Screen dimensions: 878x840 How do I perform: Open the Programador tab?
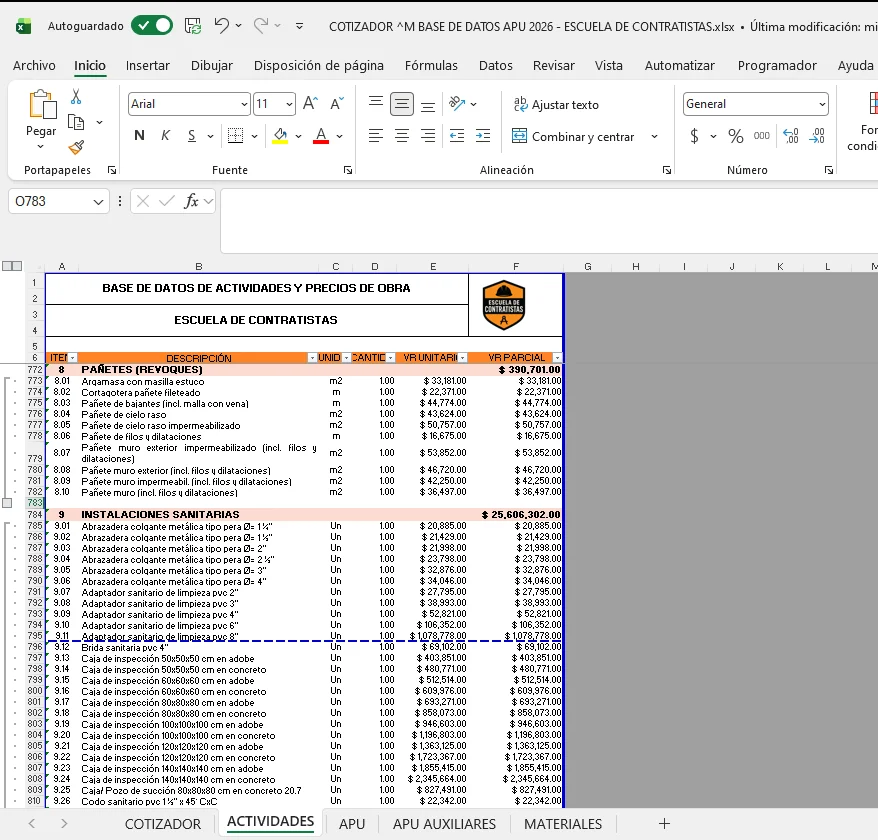(777, 66)
